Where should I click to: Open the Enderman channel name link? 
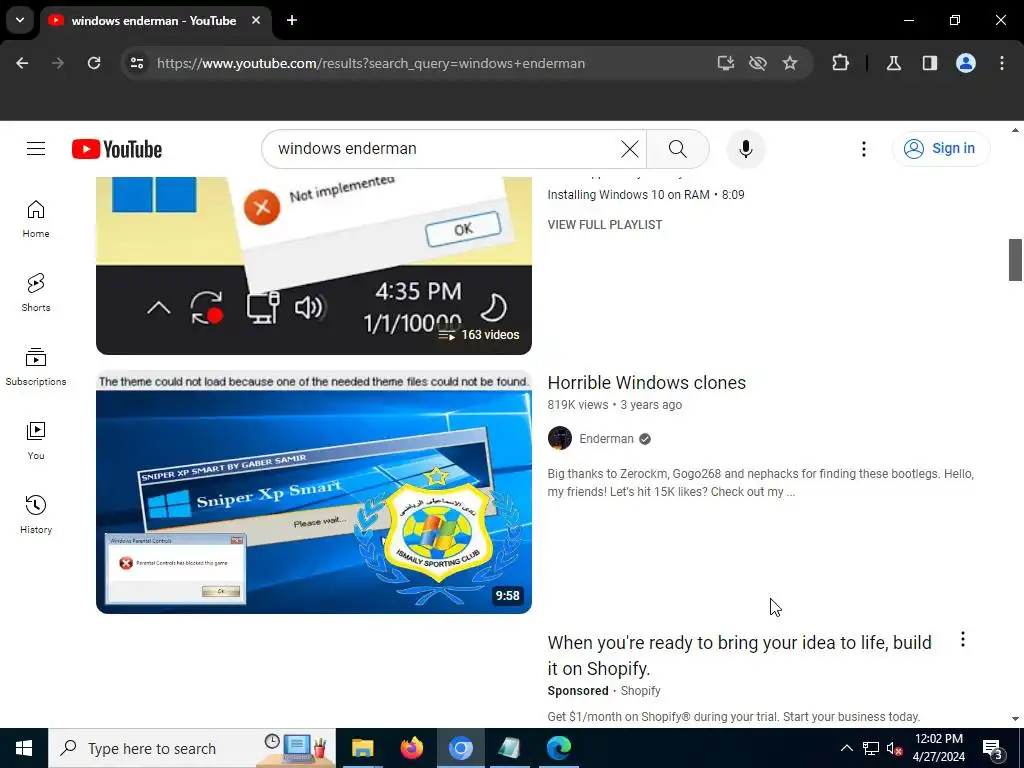point(606,439)
